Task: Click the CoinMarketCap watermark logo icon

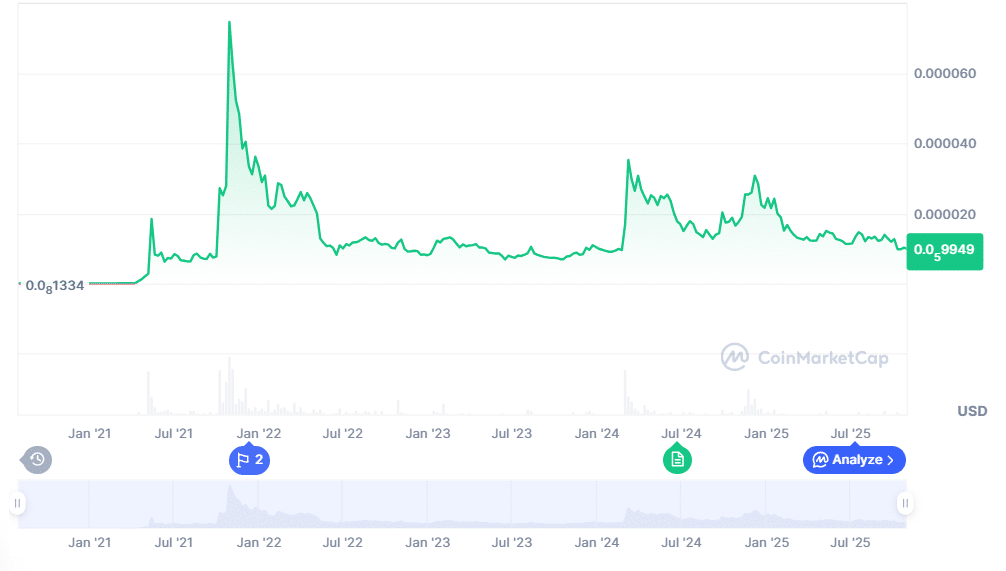Action: 736,357
